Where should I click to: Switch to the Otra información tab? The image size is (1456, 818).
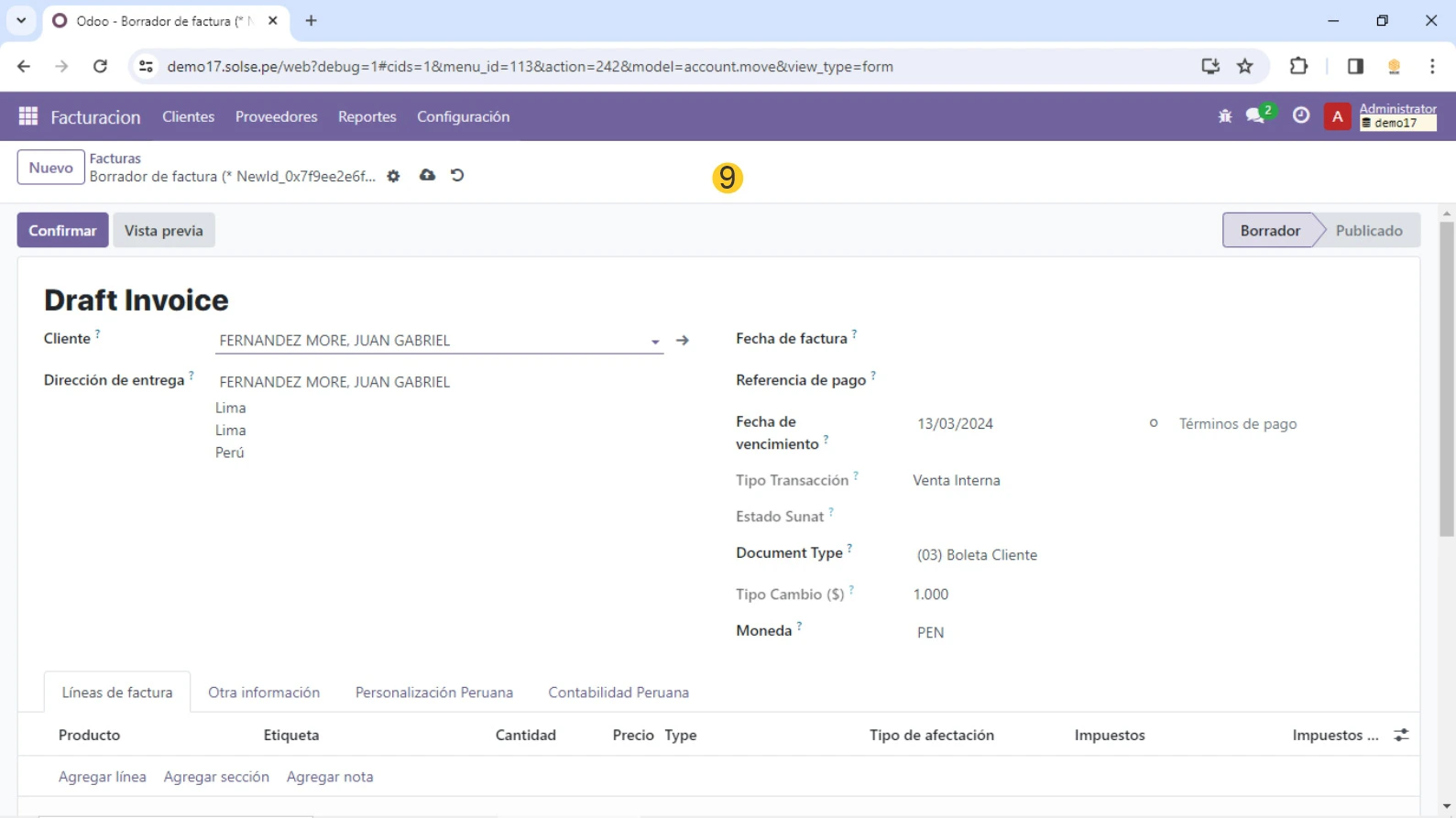click(264, 693)
